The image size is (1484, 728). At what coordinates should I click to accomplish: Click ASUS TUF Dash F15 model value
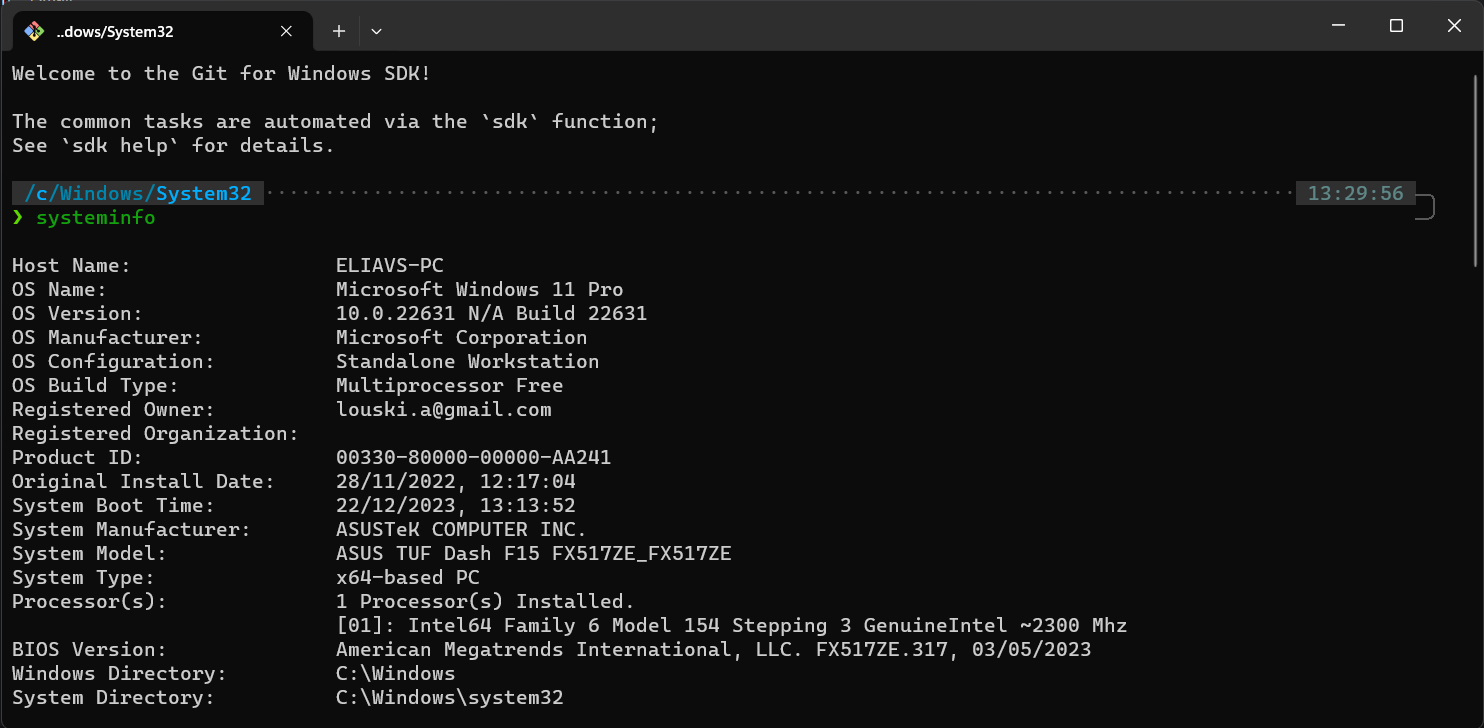tap(534, 553)
